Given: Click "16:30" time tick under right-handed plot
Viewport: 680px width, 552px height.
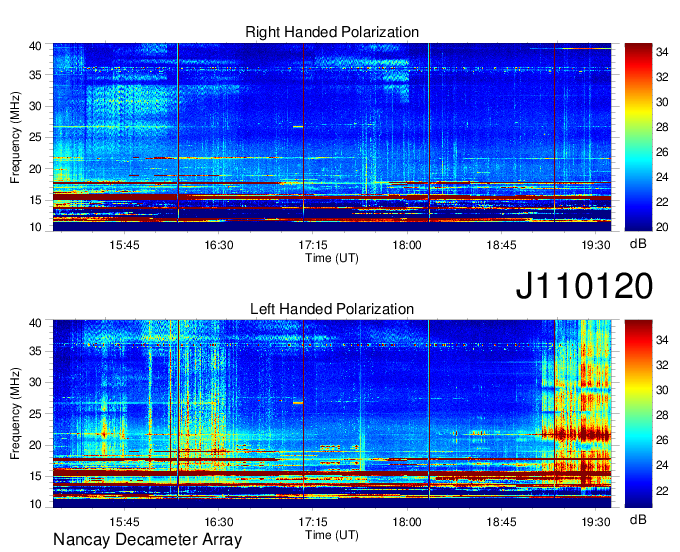Looking at the screenshot, I should (219, 245).
